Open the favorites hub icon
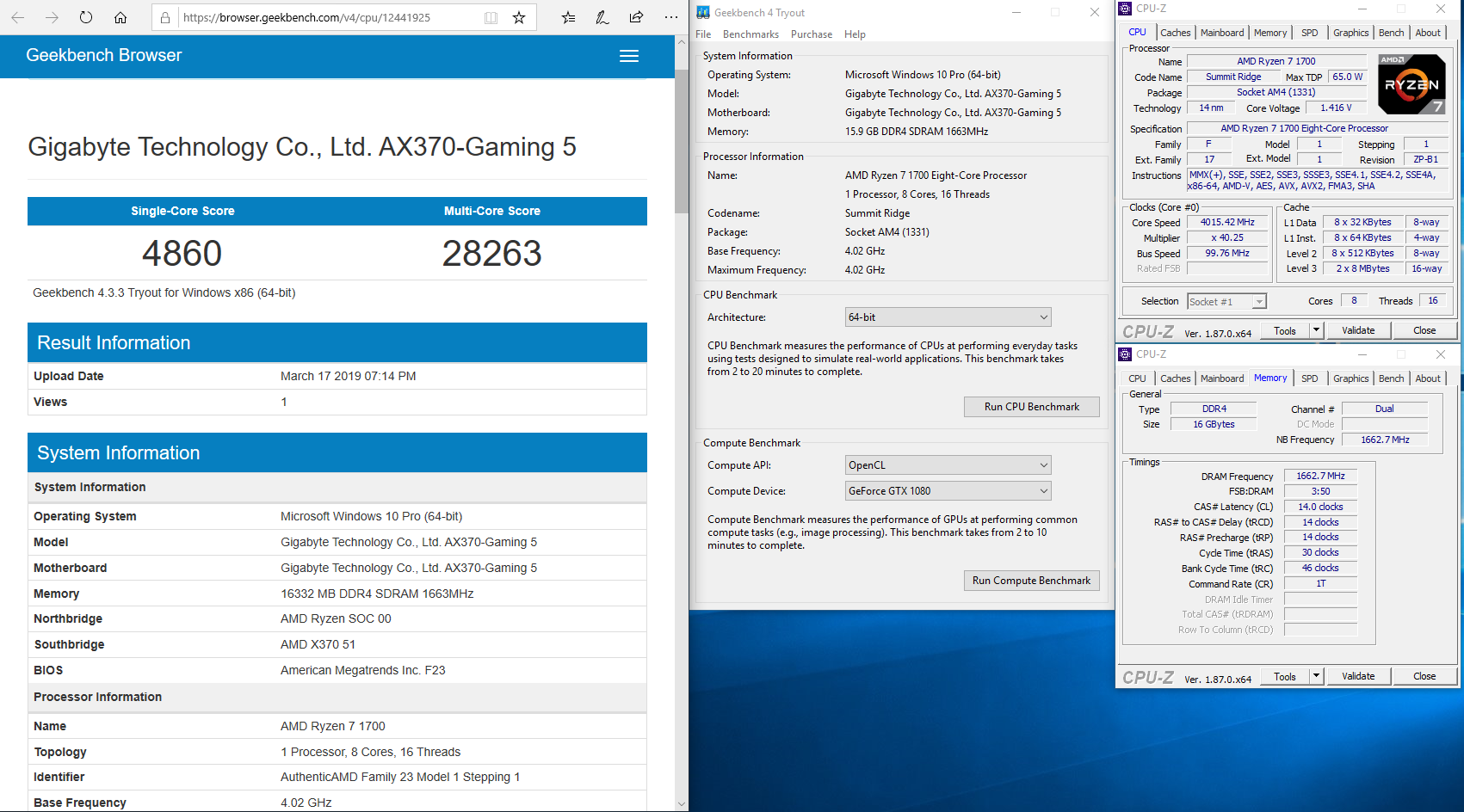 [568, 17]
